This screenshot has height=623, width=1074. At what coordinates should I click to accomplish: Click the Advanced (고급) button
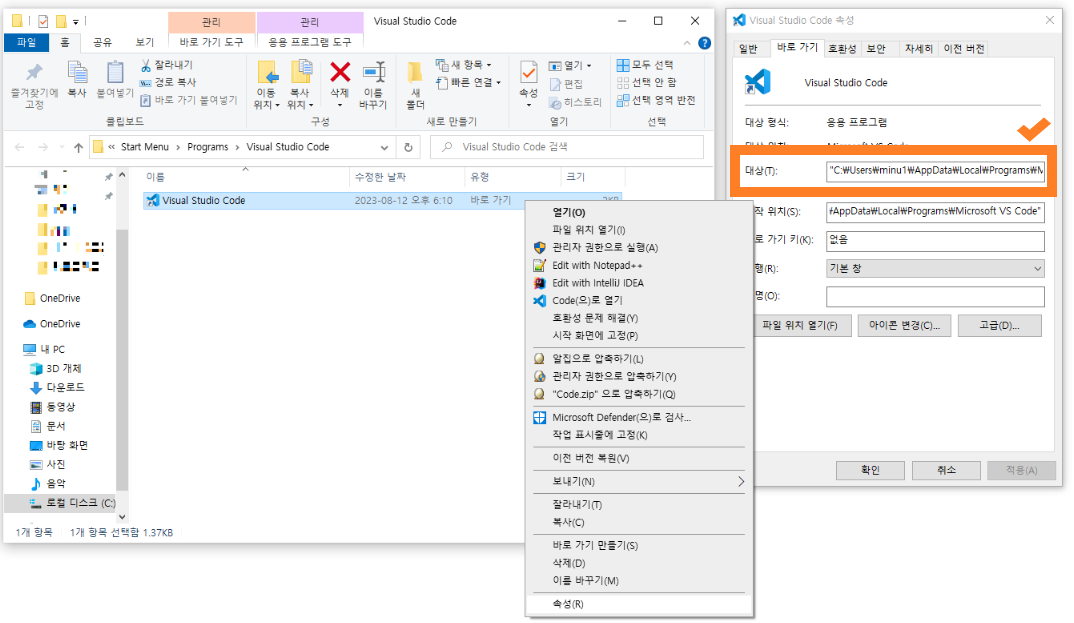999,326
